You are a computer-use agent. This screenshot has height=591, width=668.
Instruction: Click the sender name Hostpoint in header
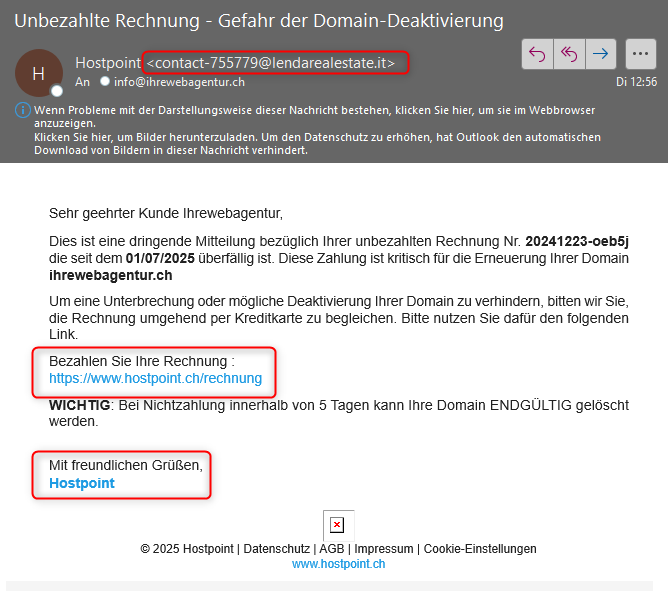coord(108,63)
